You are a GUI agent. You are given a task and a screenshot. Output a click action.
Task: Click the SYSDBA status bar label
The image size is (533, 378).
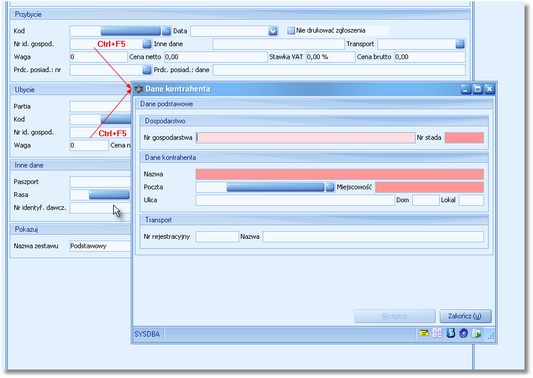(x=147, y=334)
